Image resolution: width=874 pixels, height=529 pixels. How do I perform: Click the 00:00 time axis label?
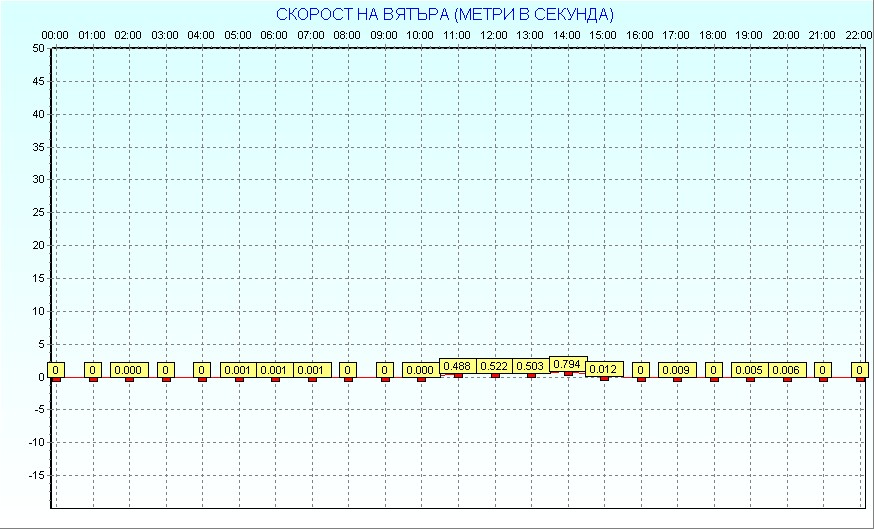pos(55,35)
